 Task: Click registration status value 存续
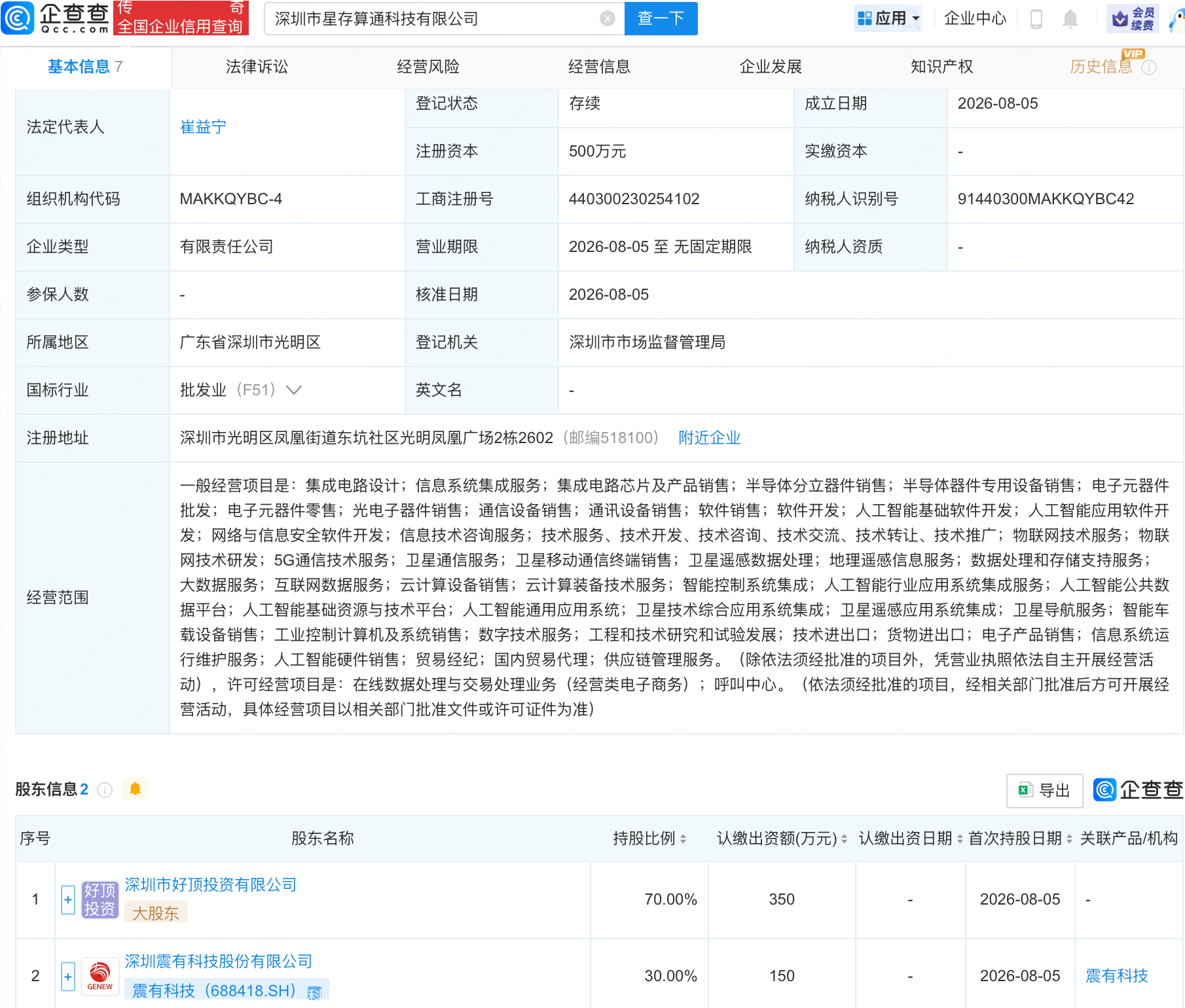tap(584, 103)
